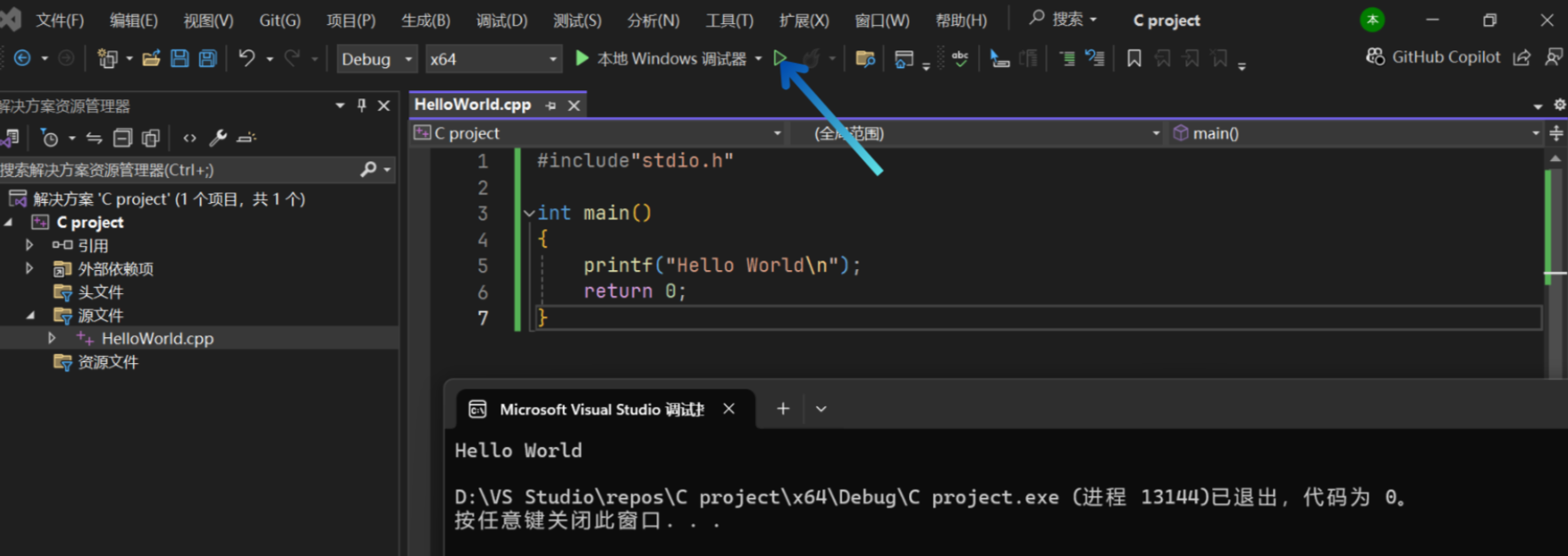Open a file with the folder icon
This screenshot has width=1568, height=556.
click(151, 58)
